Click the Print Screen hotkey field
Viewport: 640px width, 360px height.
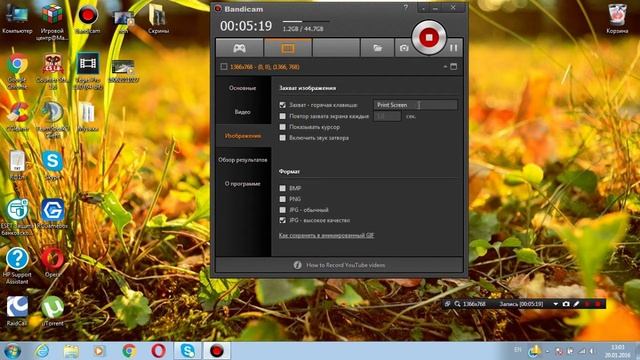point(415,105)
